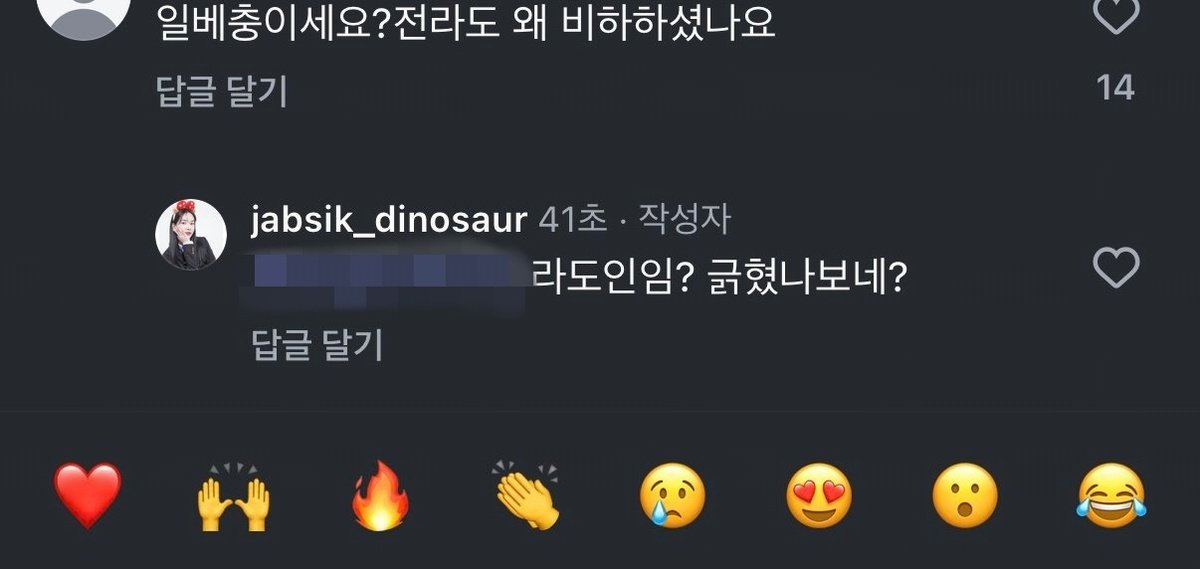Image resolution: width=1200 pixels, height=569 pixels.
Task: Select the raised hands emoji
Action: point(233,496)
